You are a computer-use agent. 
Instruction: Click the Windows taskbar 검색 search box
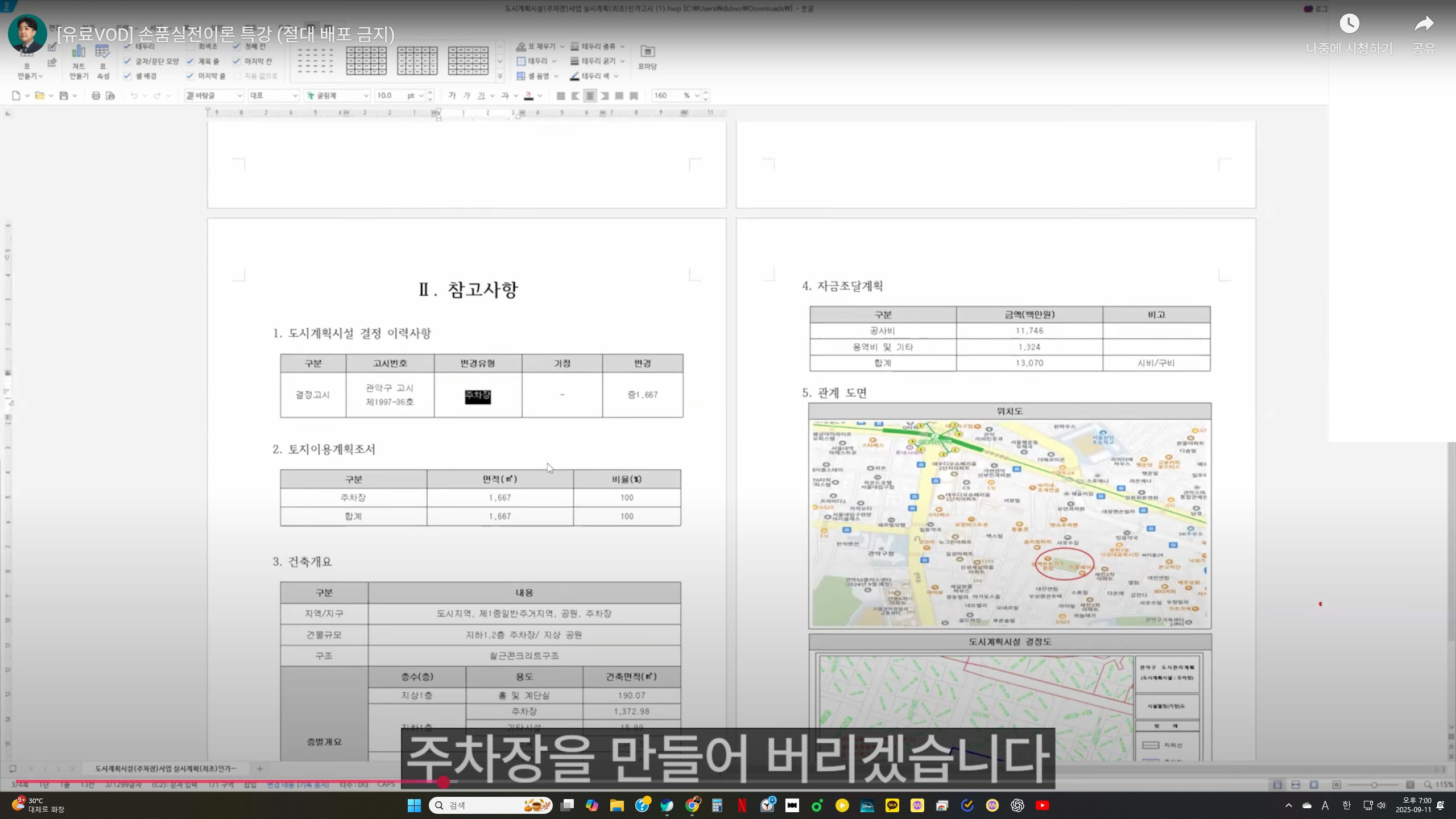(x=483, y=805)
